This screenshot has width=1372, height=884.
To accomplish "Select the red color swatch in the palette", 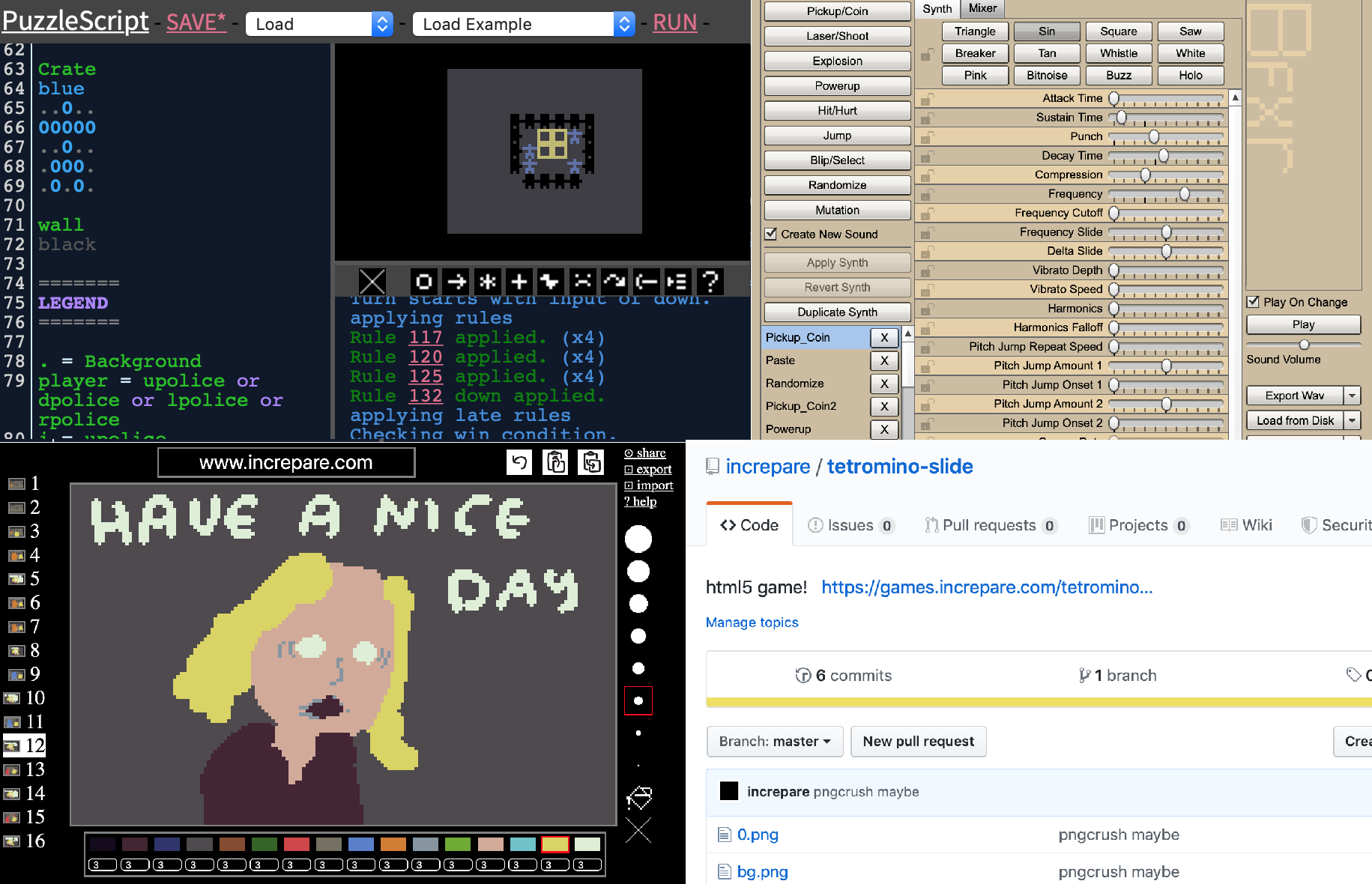I will click(297, 844).
